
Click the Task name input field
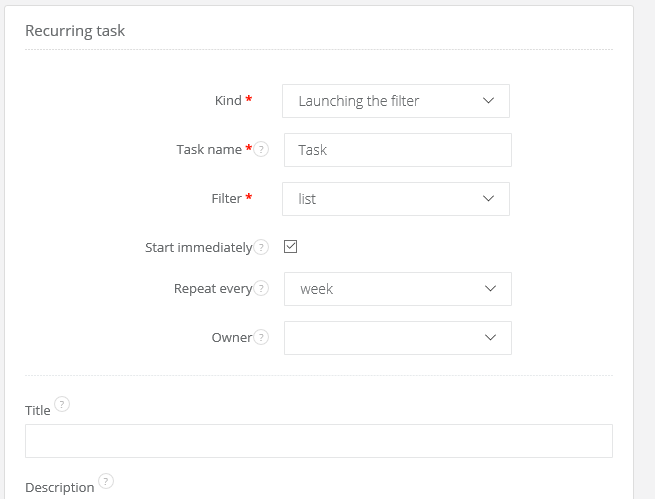point(397,150)
